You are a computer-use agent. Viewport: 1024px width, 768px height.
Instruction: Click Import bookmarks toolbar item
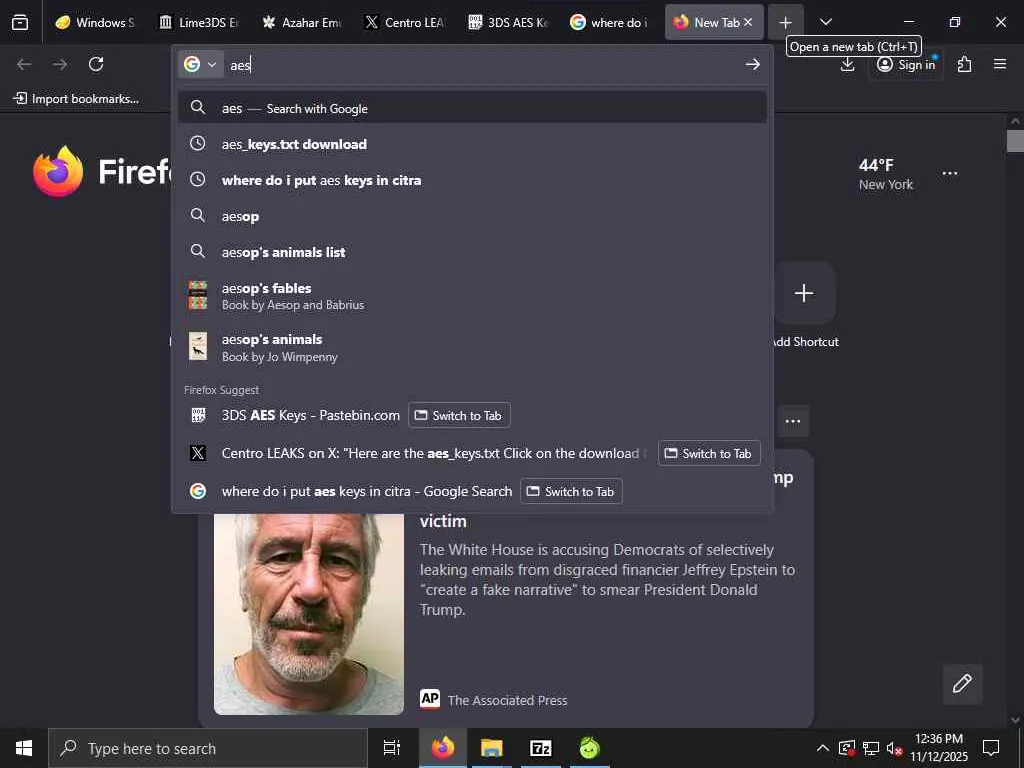[x=76, y=99]
